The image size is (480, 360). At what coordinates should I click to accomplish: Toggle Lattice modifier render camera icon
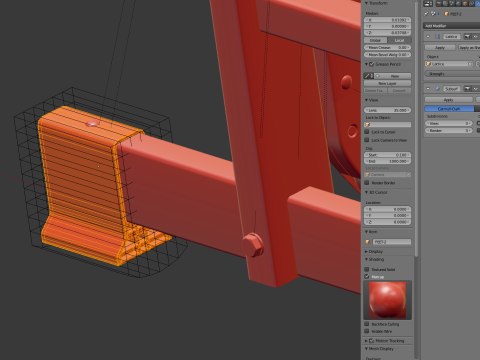tap(467, 37)
